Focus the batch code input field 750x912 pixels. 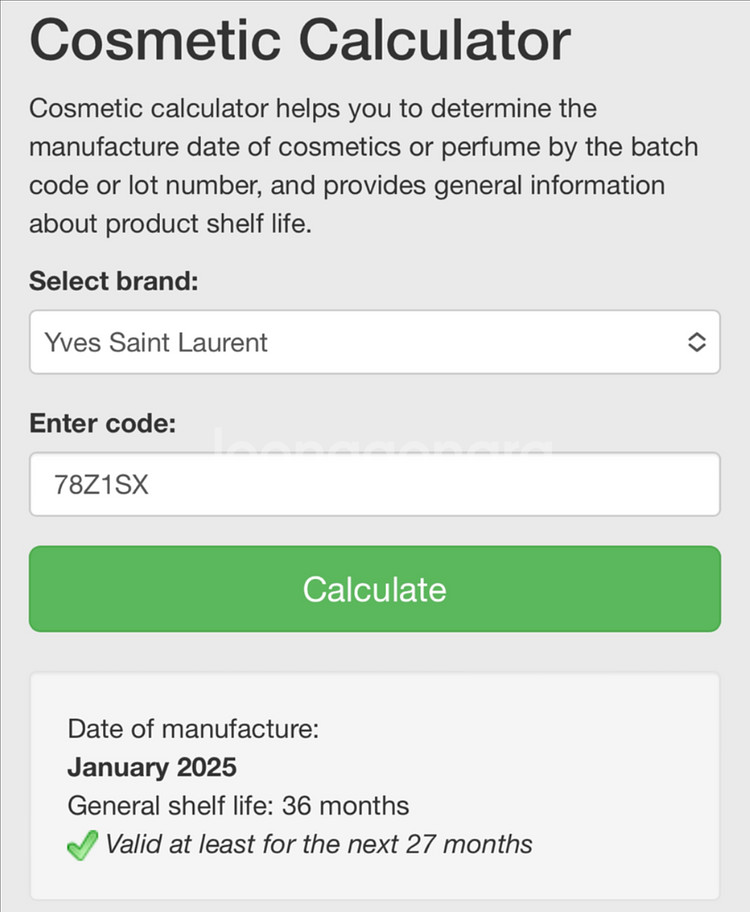pos(374,484)
